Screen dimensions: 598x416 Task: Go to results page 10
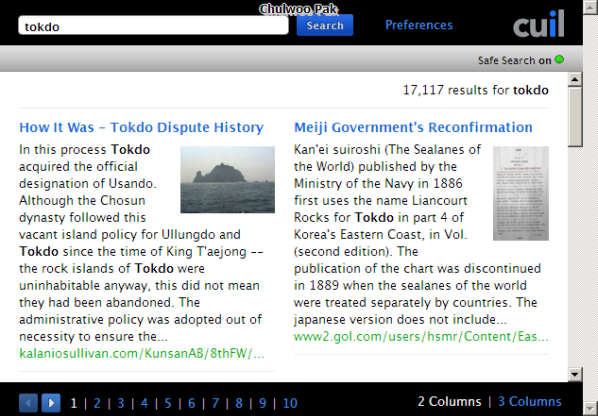[290, 403]
